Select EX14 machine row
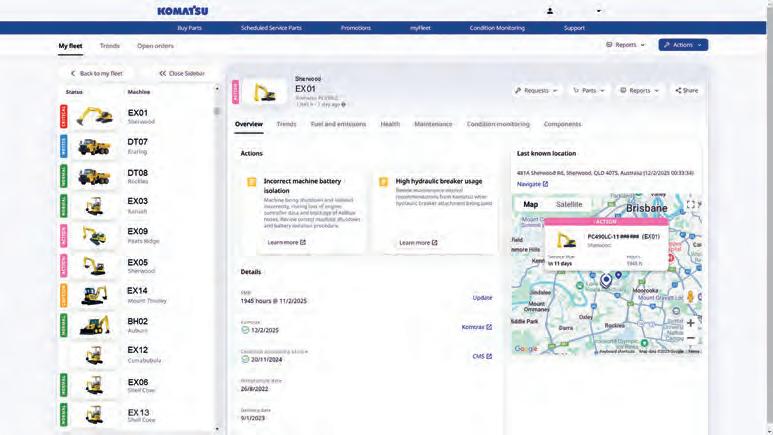This screenshot has width=773, height=435. click(136, 295)
